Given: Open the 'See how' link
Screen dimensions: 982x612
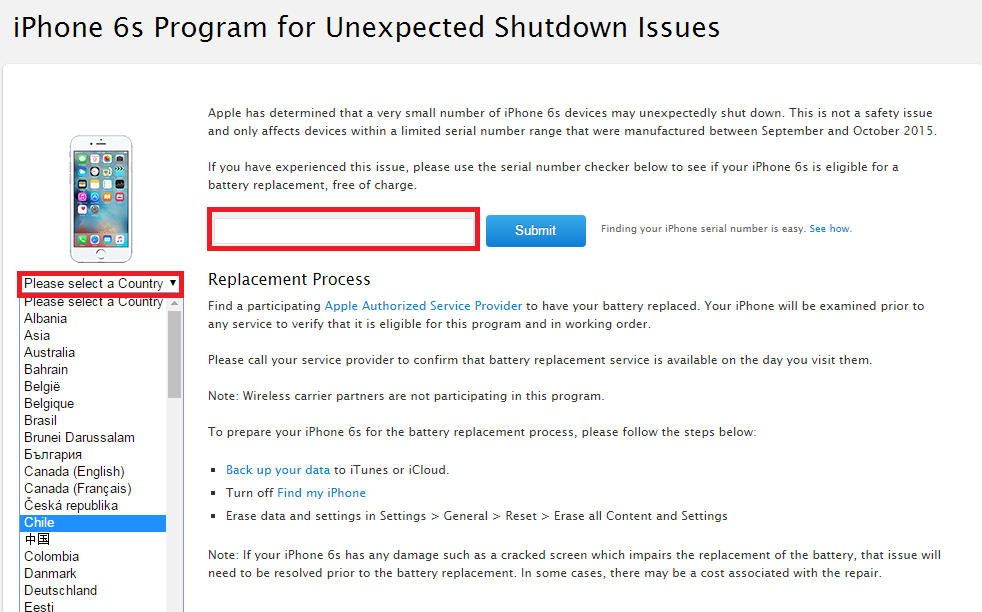Looking at the screenshot, I should pos(829,229).
